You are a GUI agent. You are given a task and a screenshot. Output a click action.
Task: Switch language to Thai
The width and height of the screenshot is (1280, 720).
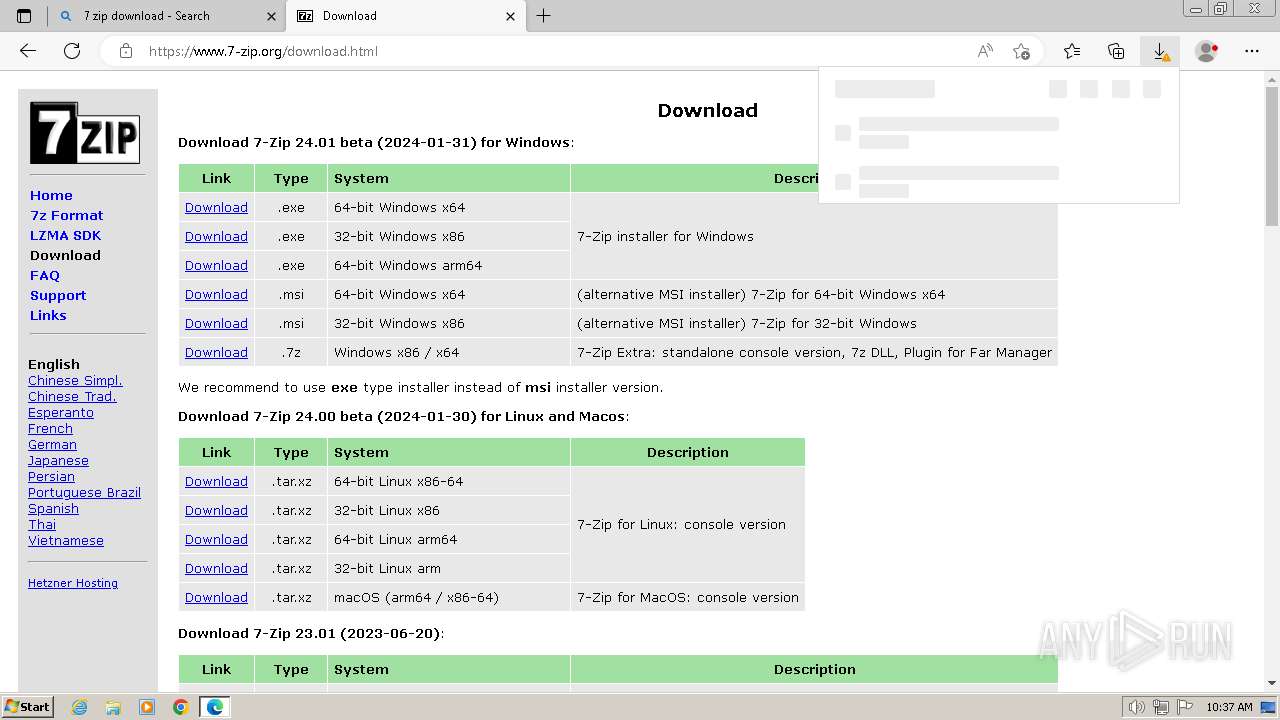coord(42,524)
